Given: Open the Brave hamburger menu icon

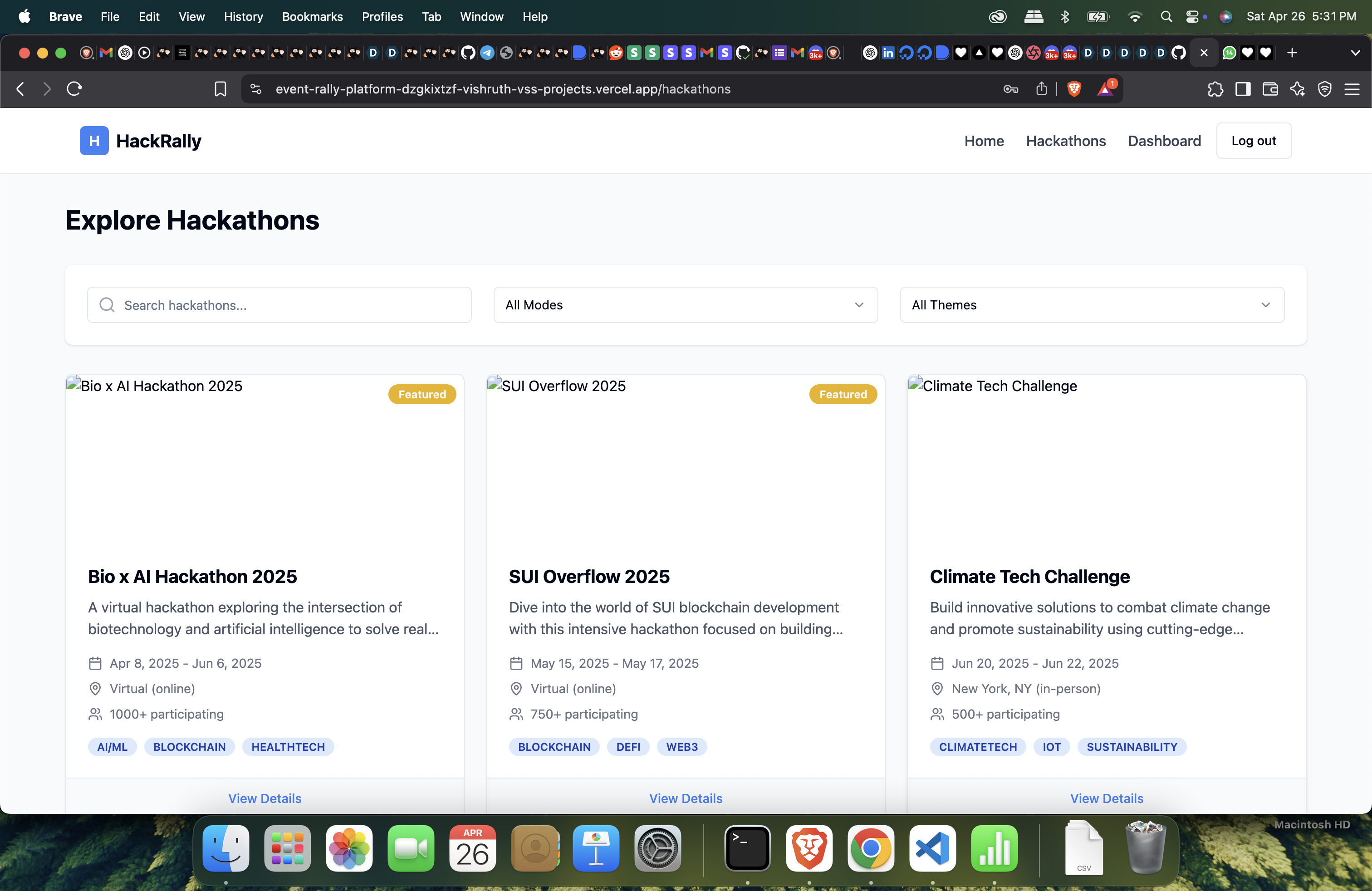Looking at the screenshot, I should pos(1352,89).
